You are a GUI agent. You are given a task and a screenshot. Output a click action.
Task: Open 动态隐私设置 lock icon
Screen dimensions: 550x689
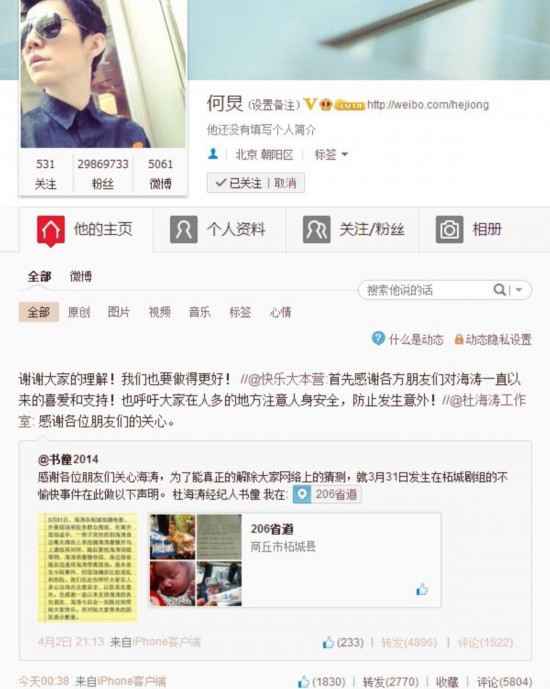click(459, 339)
